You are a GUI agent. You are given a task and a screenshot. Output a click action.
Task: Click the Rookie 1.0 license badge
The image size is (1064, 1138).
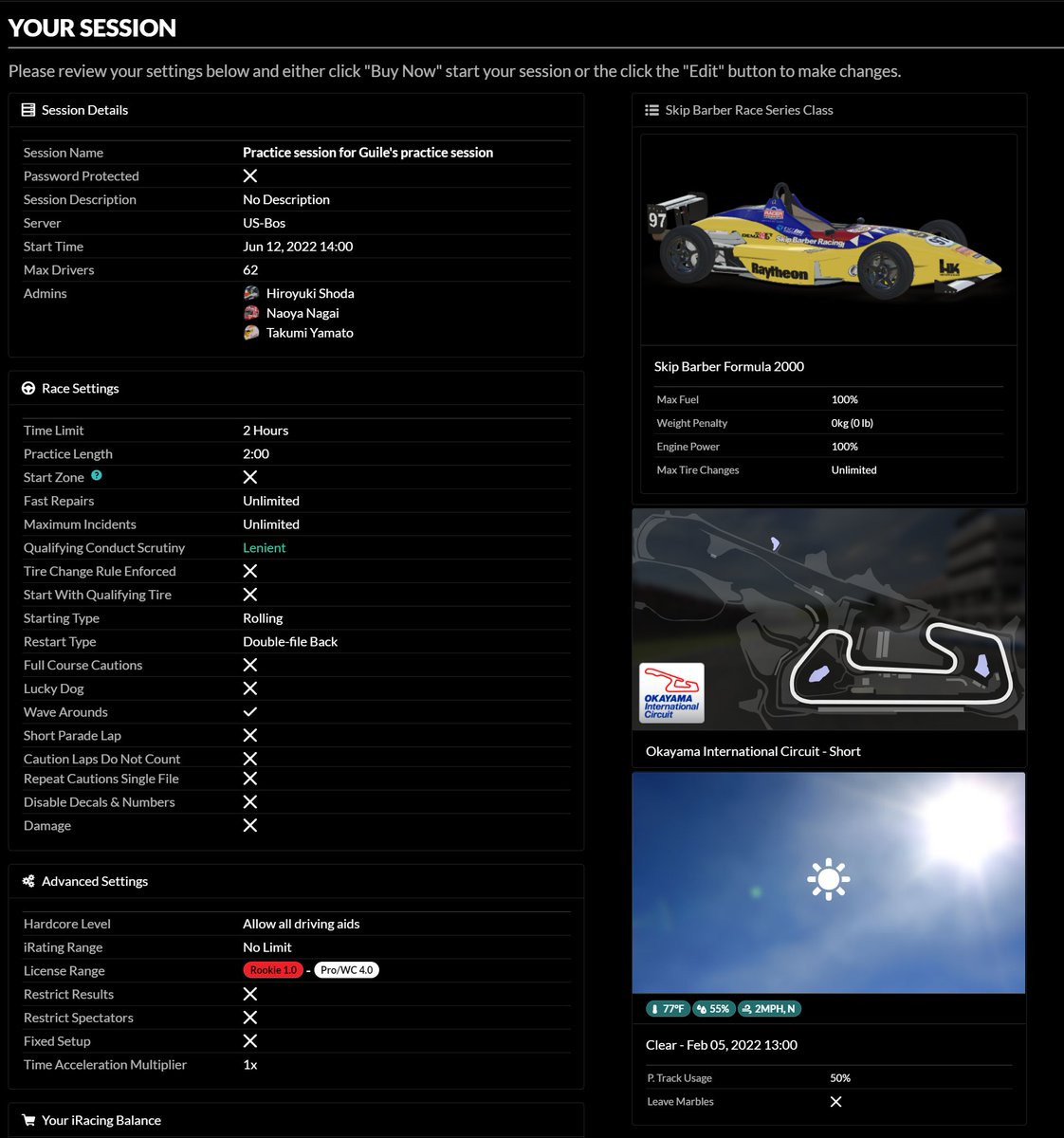(274, 970)
